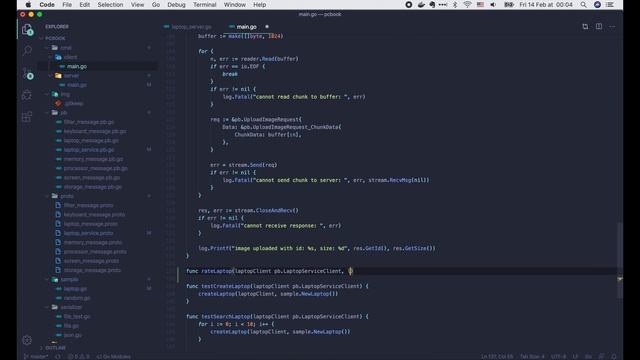Click the Wi-Fi icon in menu bar
The image size is (640, 360).
(467, 4)
